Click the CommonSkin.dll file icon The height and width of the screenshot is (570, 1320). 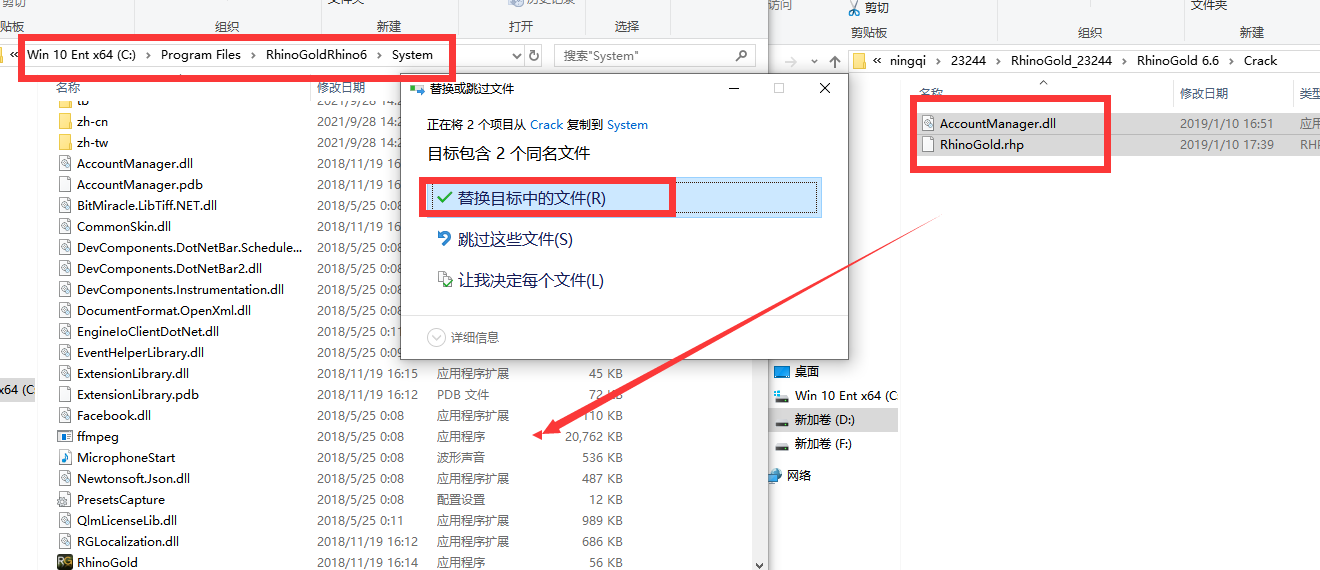pyautogui.click(x=65, y=227)
